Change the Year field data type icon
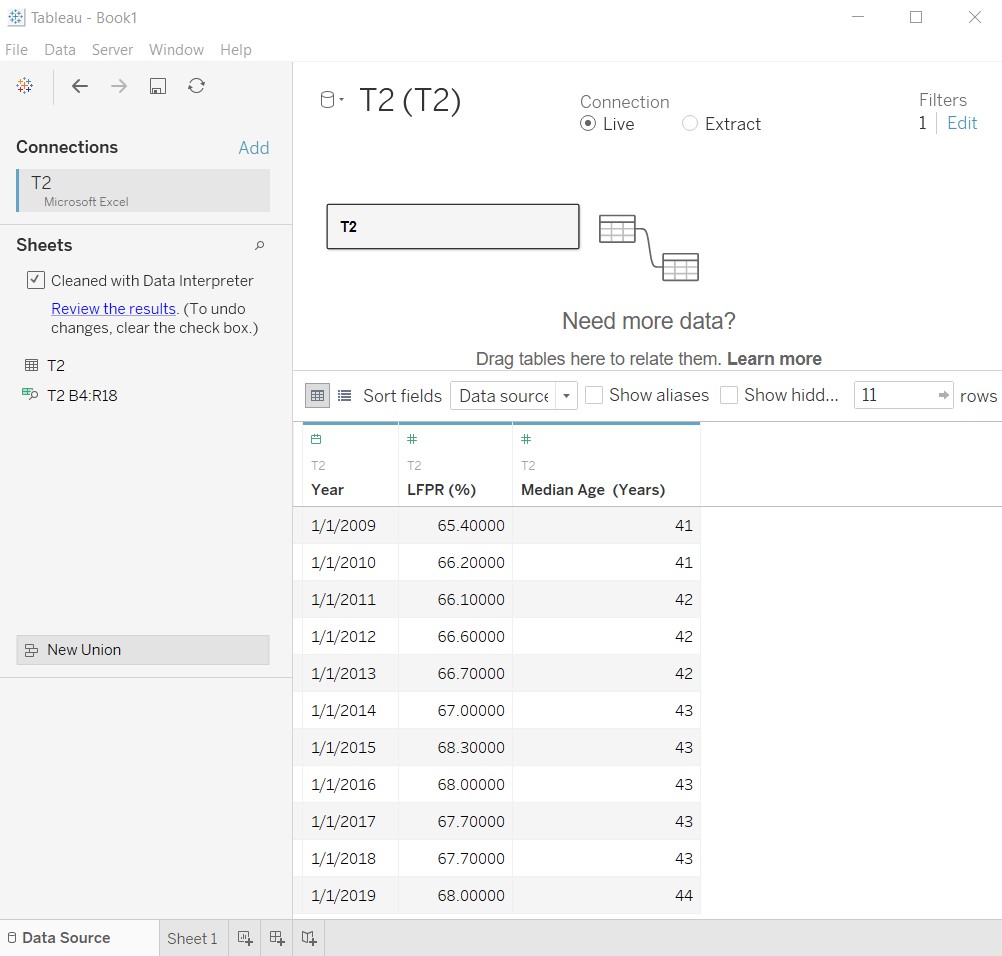 click(x=316, y=439)
